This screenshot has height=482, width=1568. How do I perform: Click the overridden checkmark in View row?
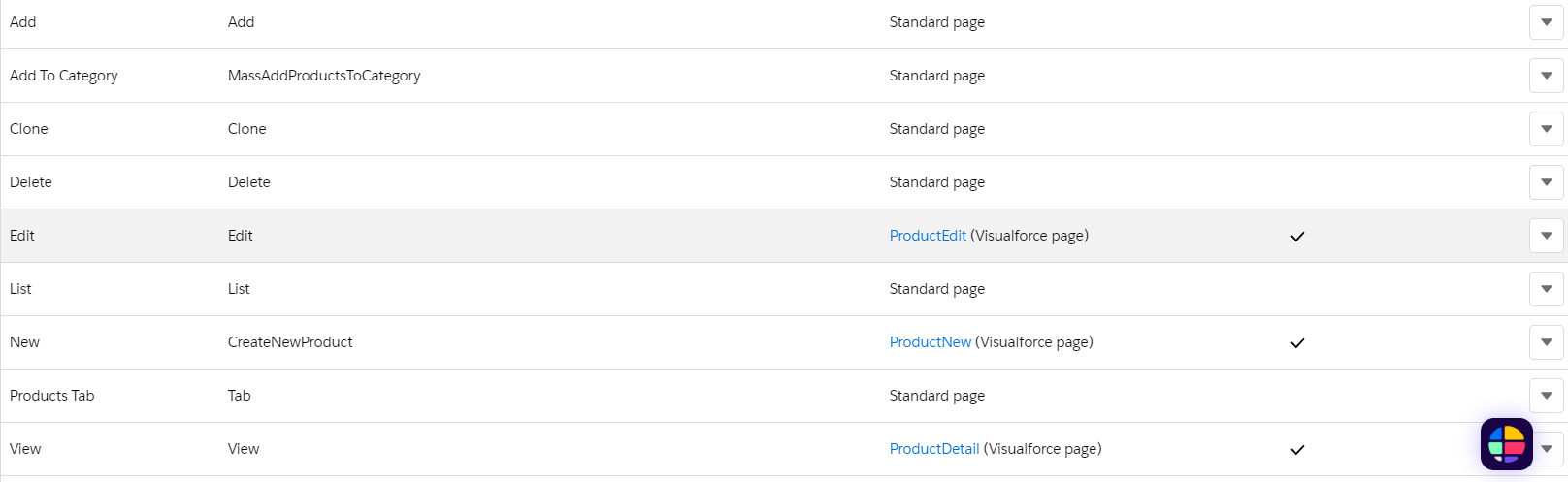pos(1297,450)
